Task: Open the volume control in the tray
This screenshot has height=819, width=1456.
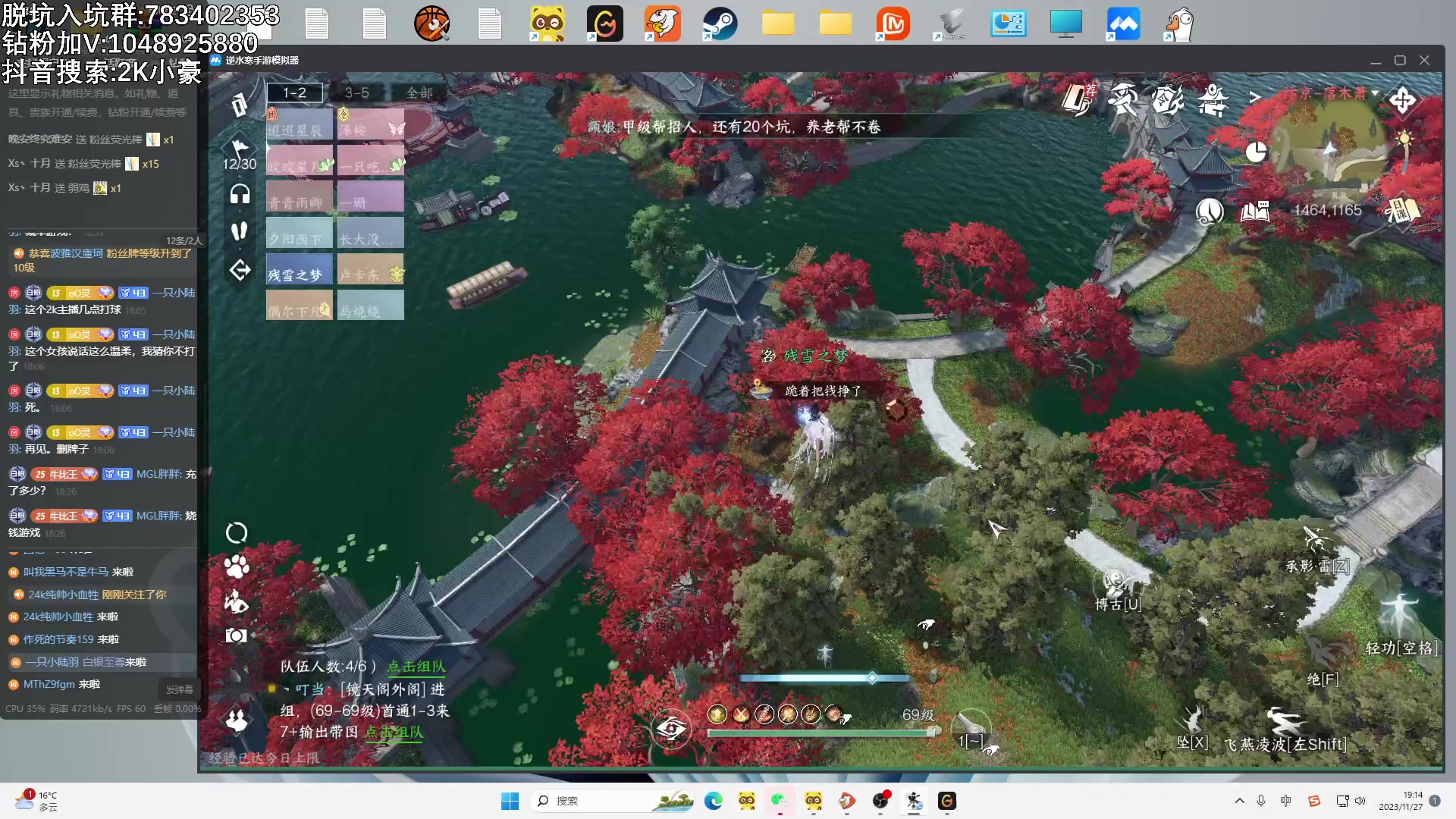Action: tap(1360, 801)
